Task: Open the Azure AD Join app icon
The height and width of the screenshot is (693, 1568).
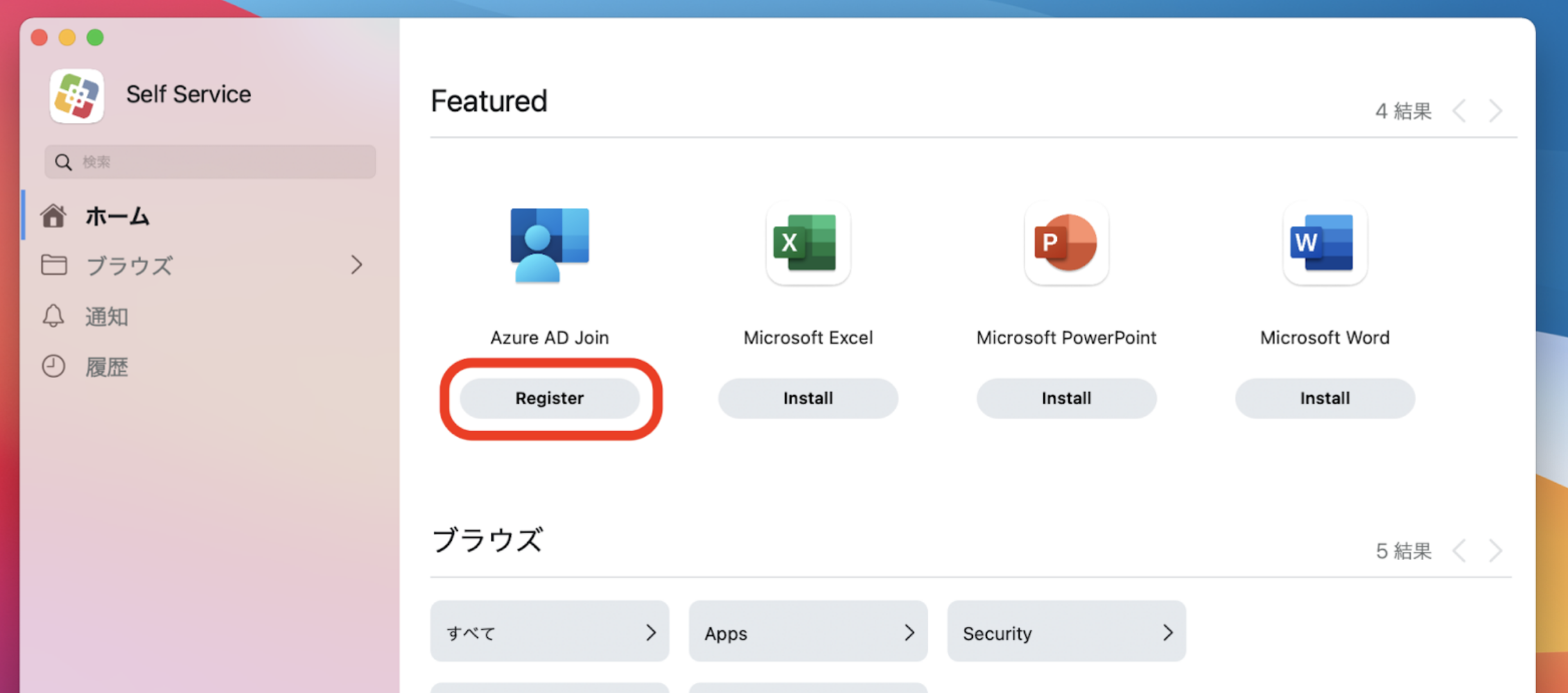Action: tap(549, 244)
